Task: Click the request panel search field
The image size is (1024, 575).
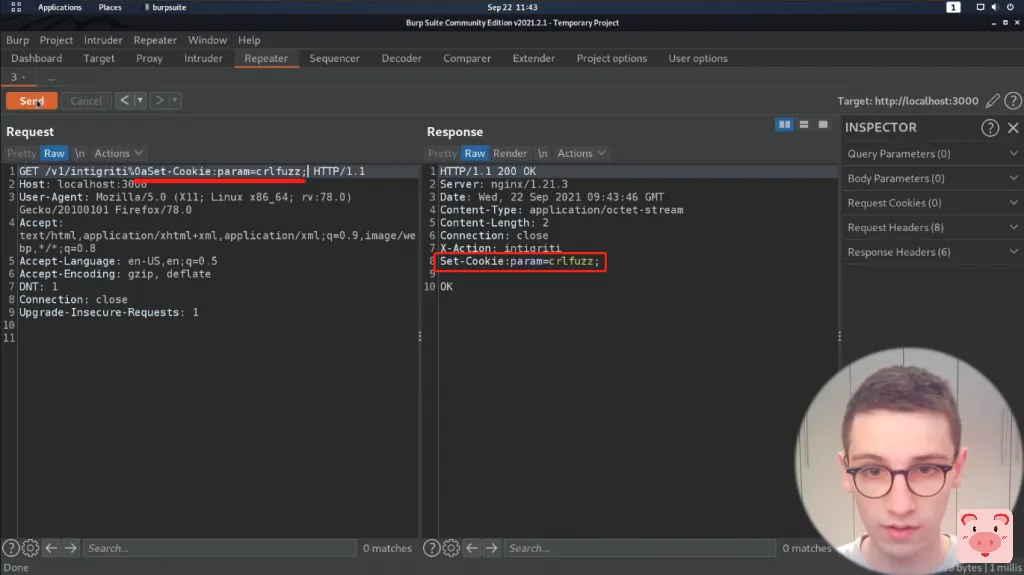Action: click(x=220, y=548)
